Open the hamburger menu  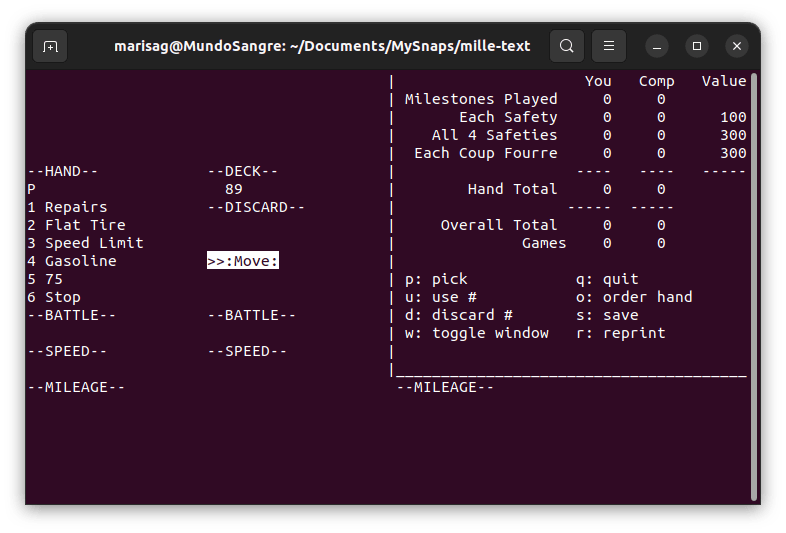[609, 46]
